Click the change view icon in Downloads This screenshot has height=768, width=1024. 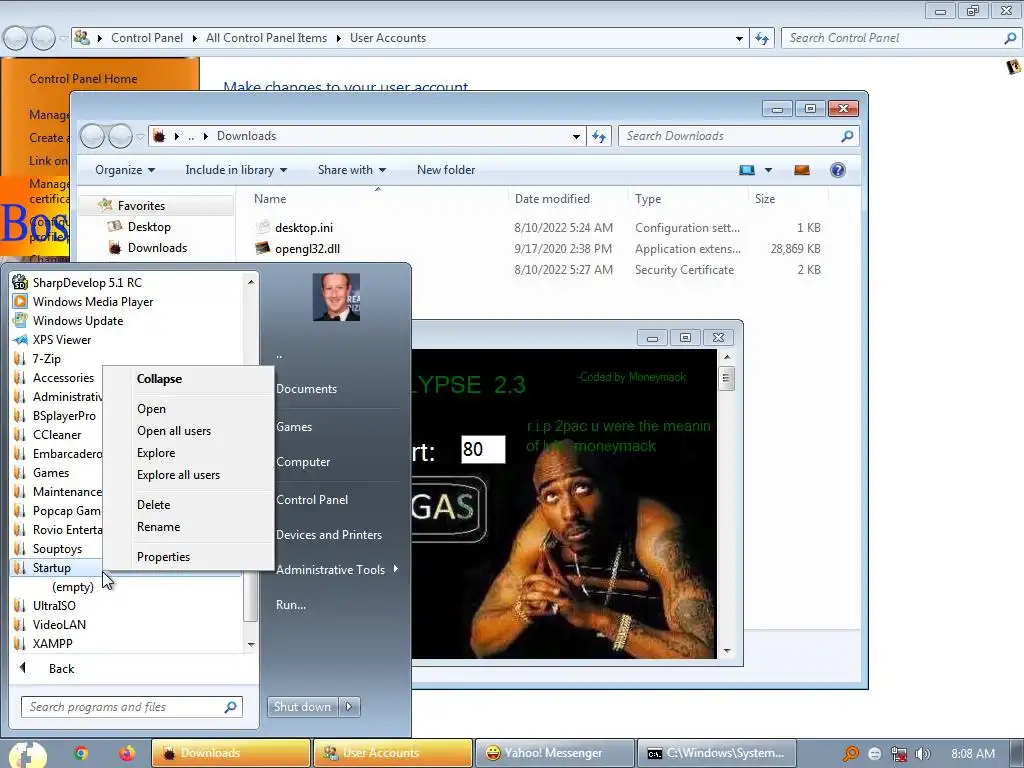(747, 170)
